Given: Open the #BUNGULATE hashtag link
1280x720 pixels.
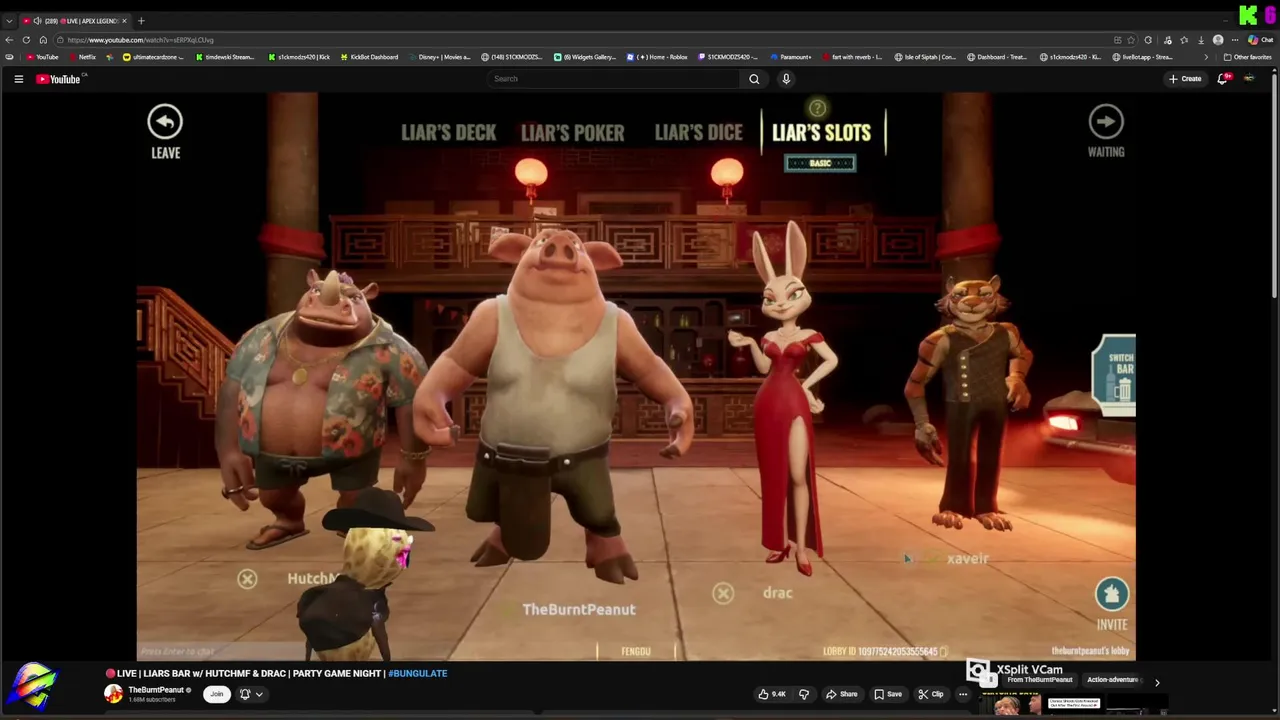Looking at the screenshot, I should pos(417,673).
